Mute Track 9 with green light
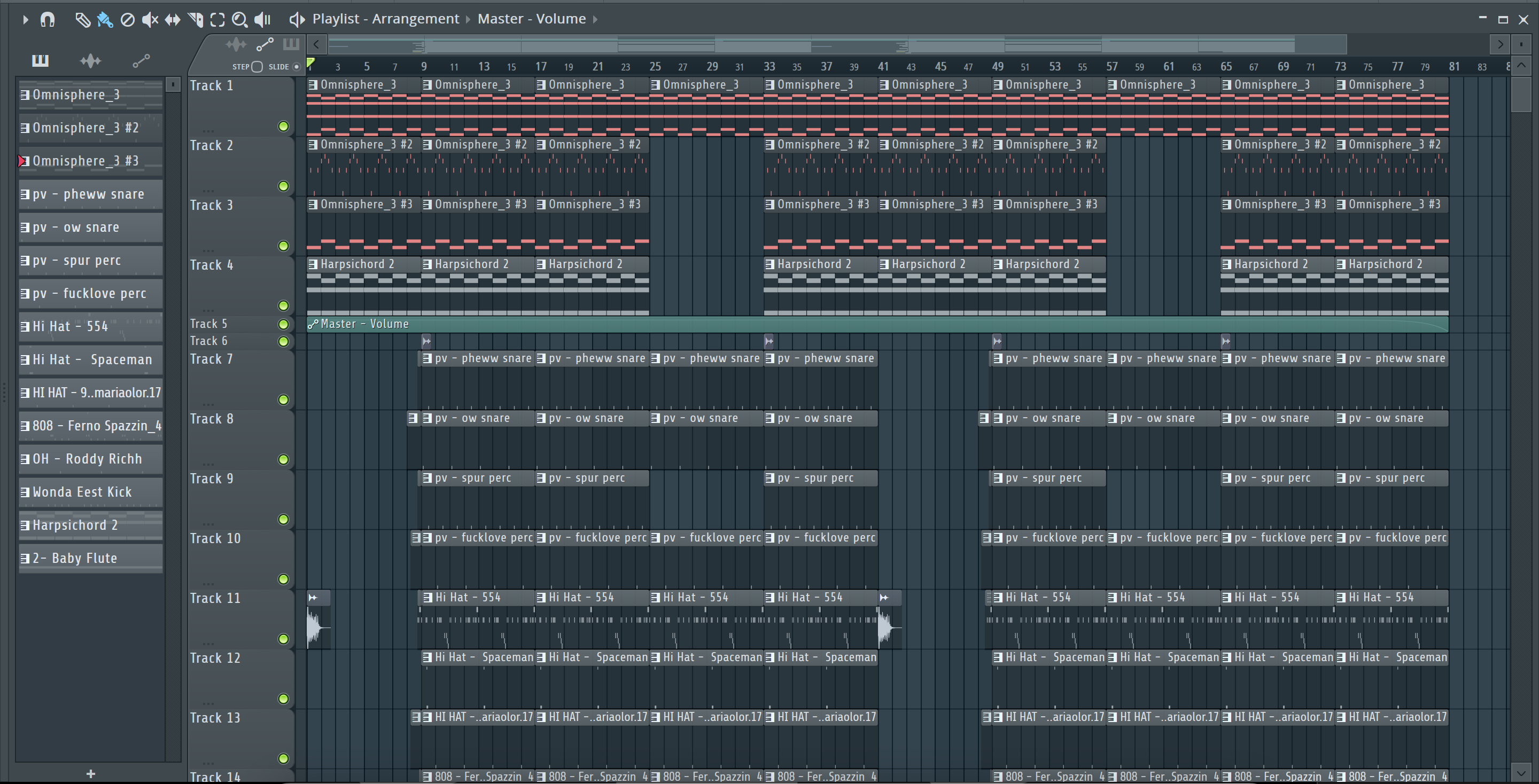 click(x=283, y=520)
